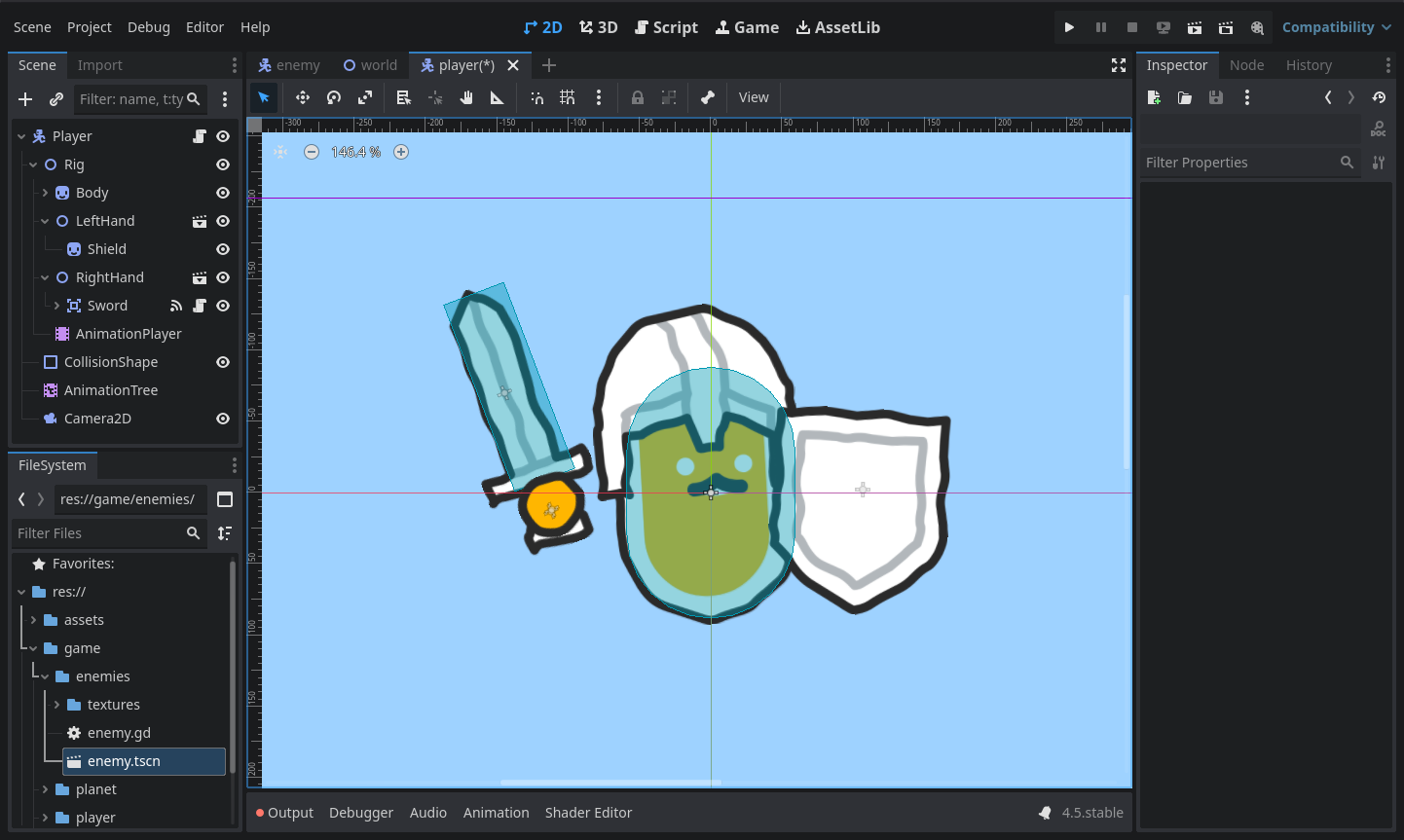Run the project with the Play button
1404x840 pixels.
click(1069, 27)
